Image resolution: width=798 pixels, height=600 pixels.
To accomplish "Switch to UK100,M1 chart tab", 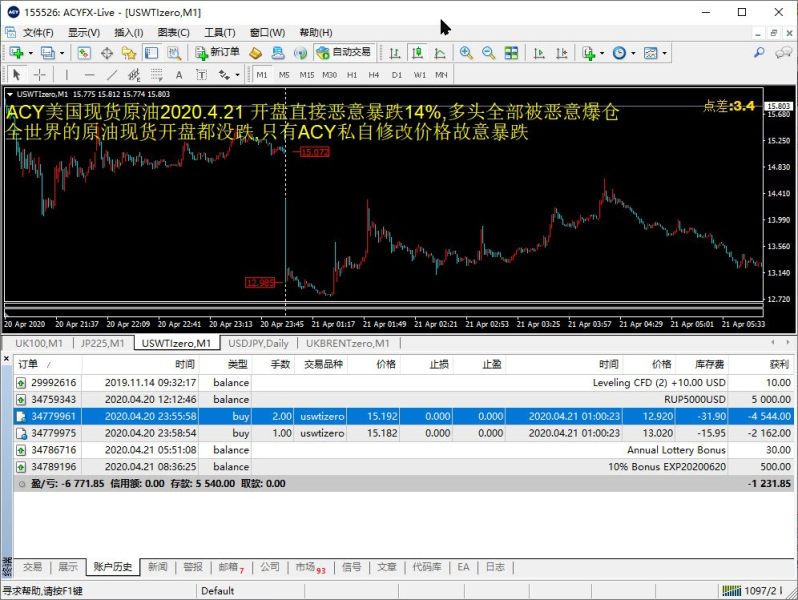I will click(x=39, y=344).
